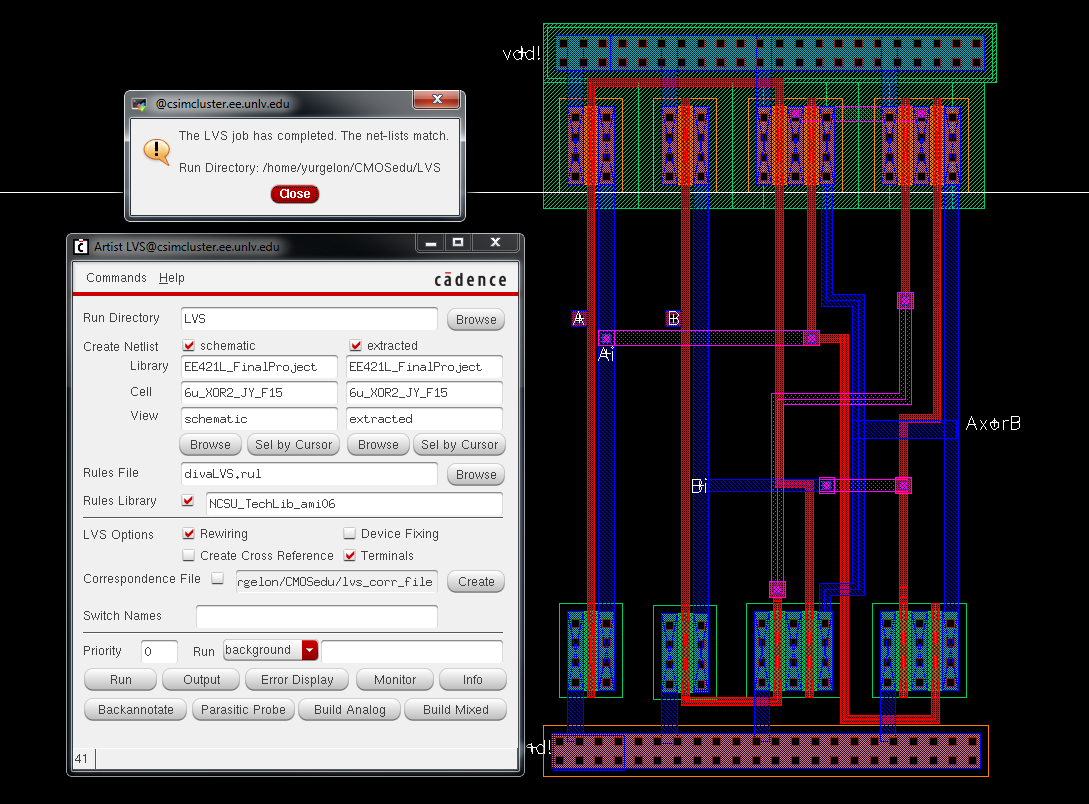Click the Rules File input field
The width and height of the screenshot is (1089, 804).
[308, 474]
